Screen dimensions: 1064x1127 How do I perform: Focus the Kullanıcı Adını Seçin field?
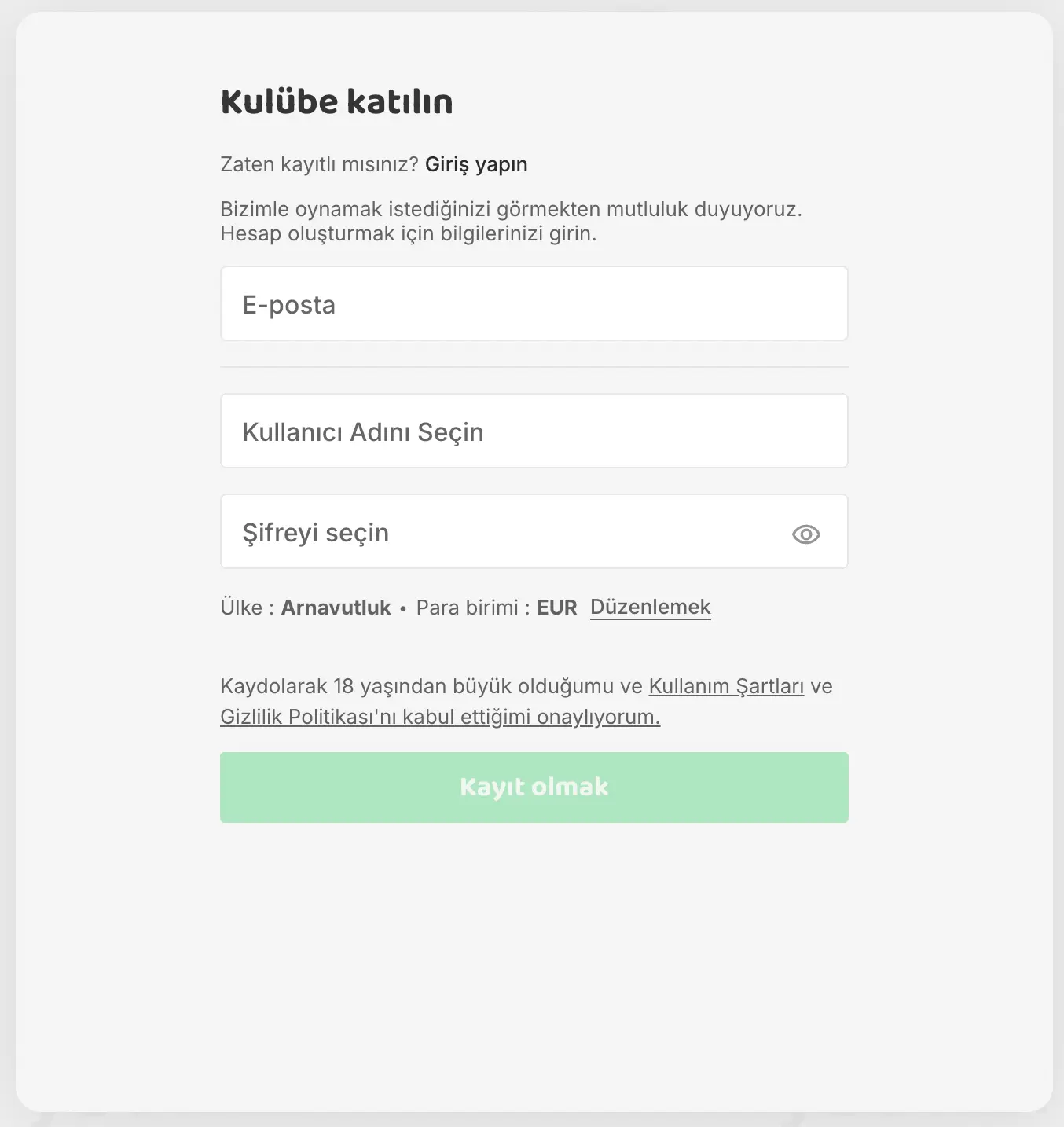point(534,431)
